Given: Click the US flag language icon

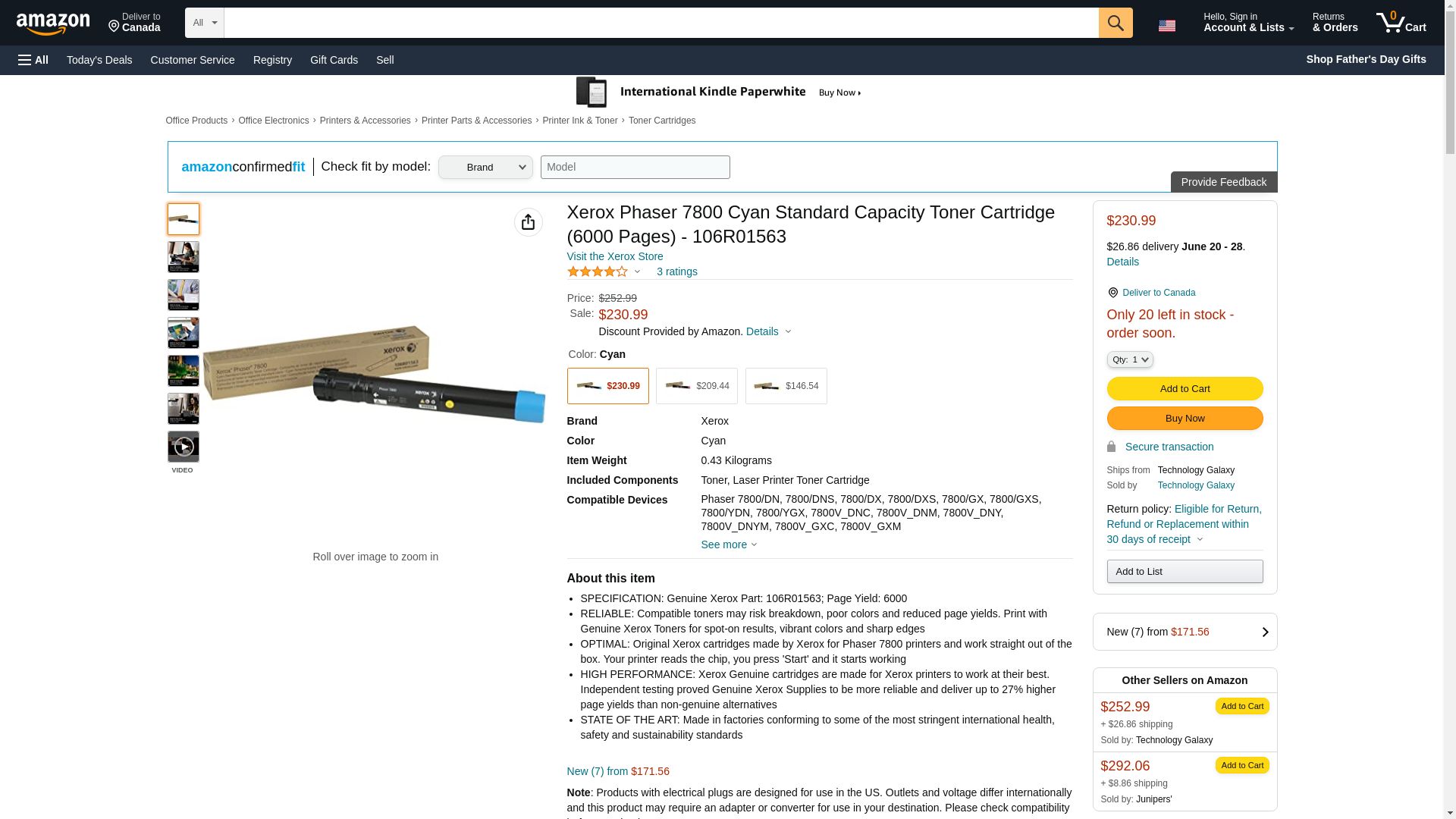Looking at the screenshot, I should [x=1166, y=26].
